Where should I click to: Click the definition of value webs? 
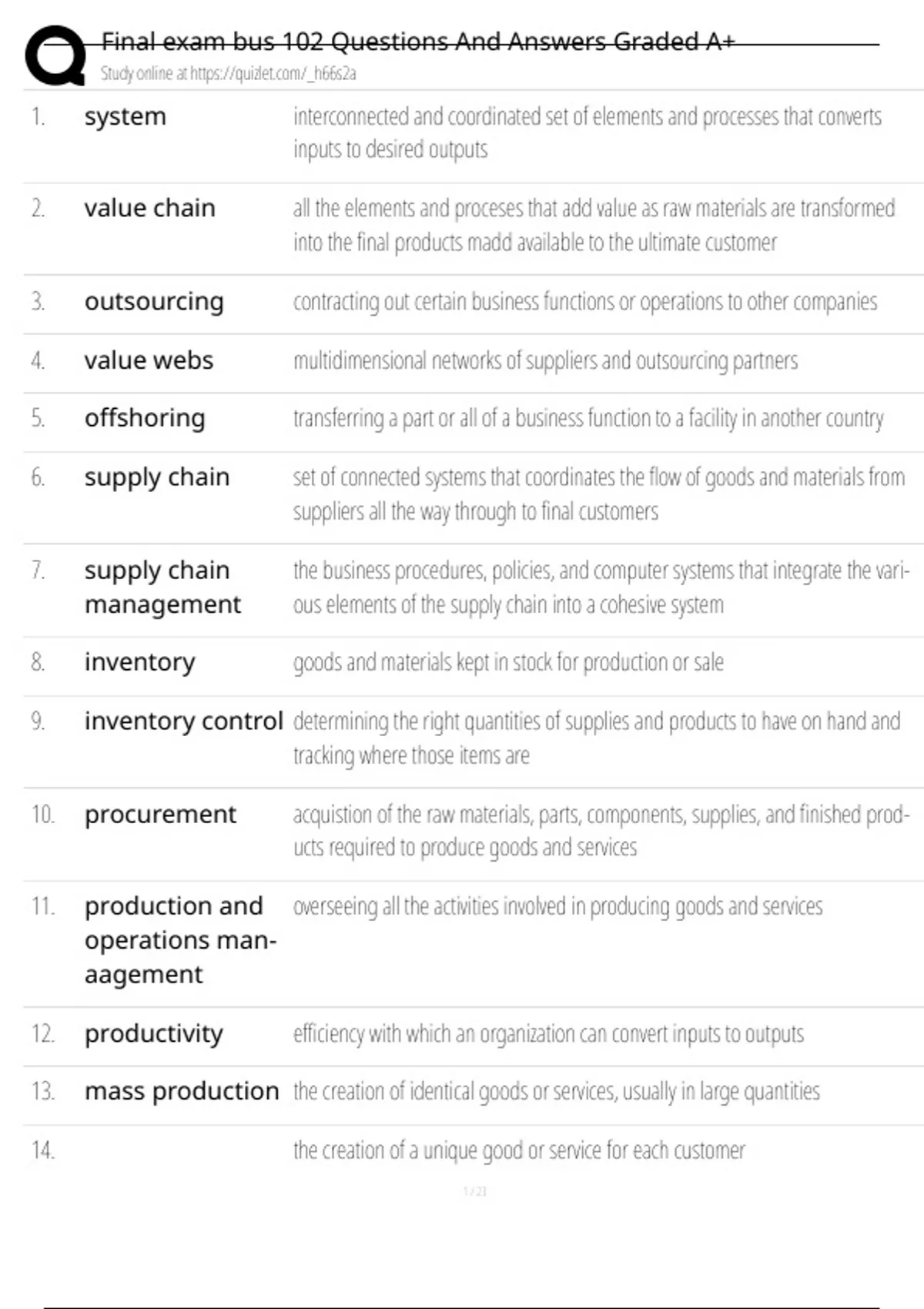pos(544,360)
